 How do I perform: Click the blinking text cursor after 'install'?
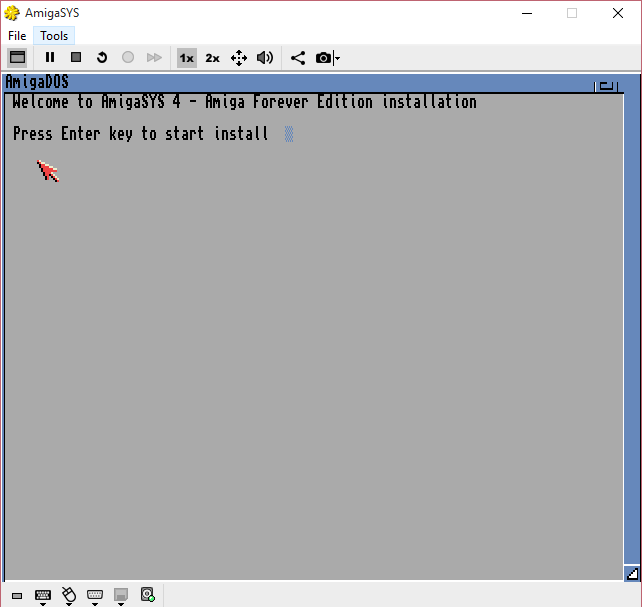(x=289, y=134)
